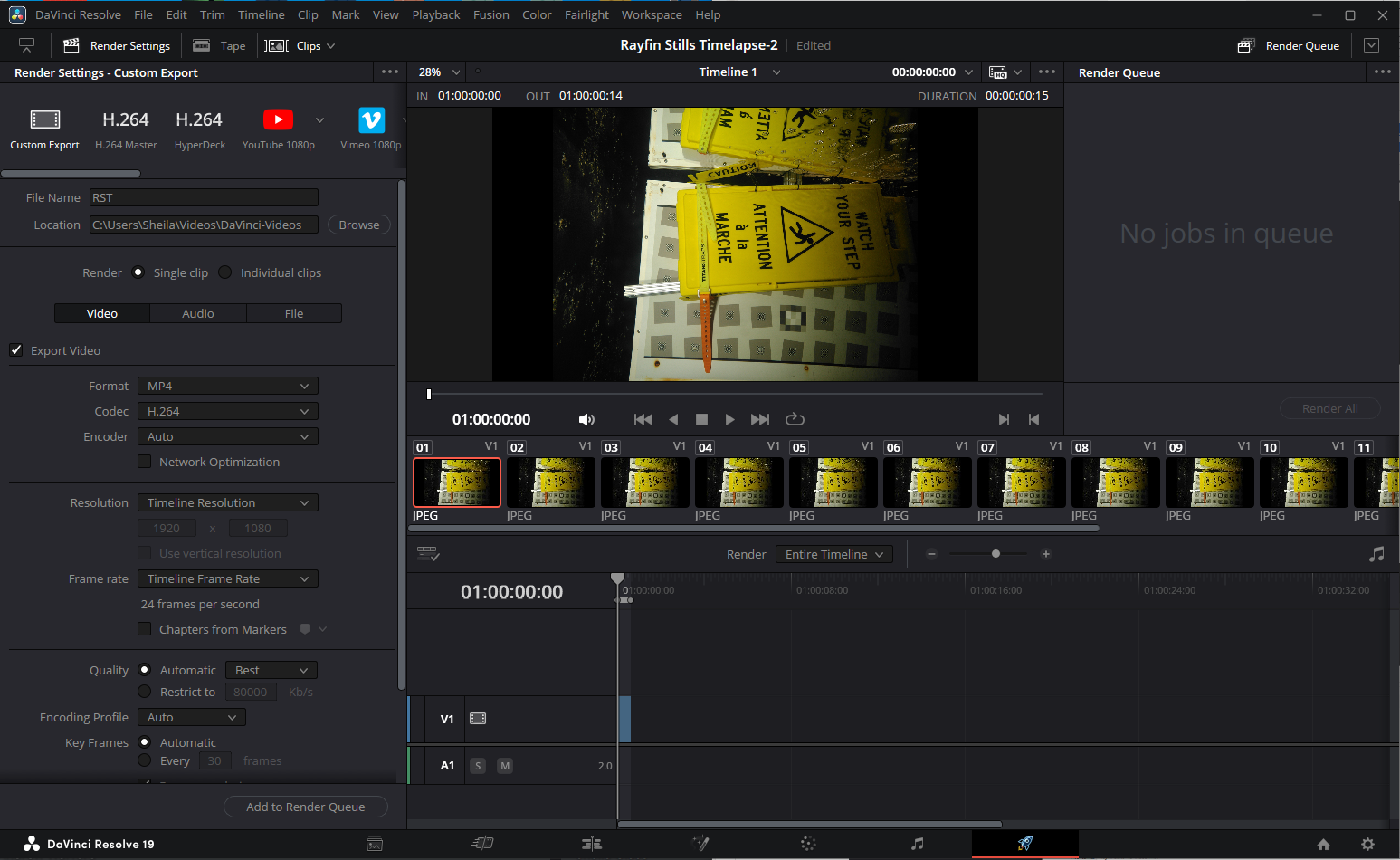
Task: Mute viewer audio with speaker icon
Action: point(586,419)
